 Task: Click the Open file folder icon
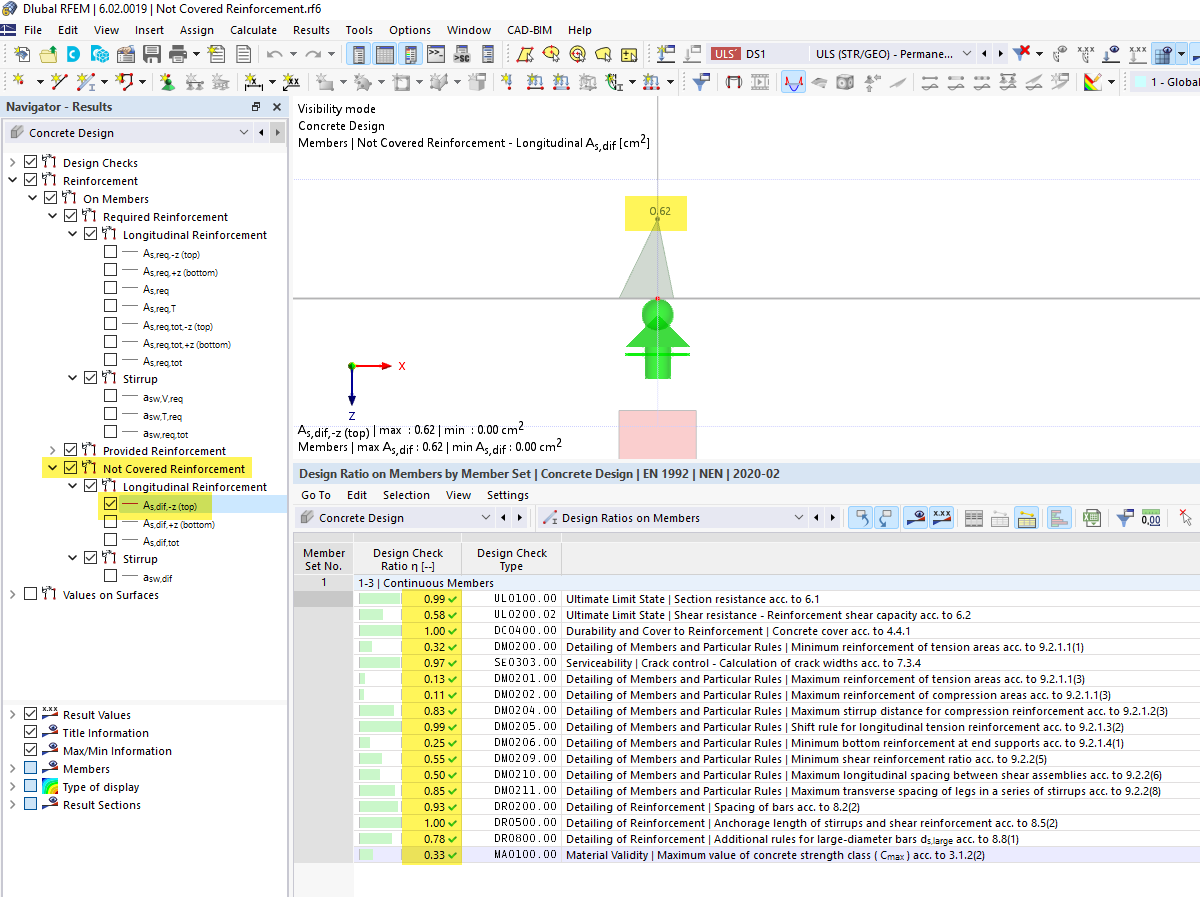[47, 54]
